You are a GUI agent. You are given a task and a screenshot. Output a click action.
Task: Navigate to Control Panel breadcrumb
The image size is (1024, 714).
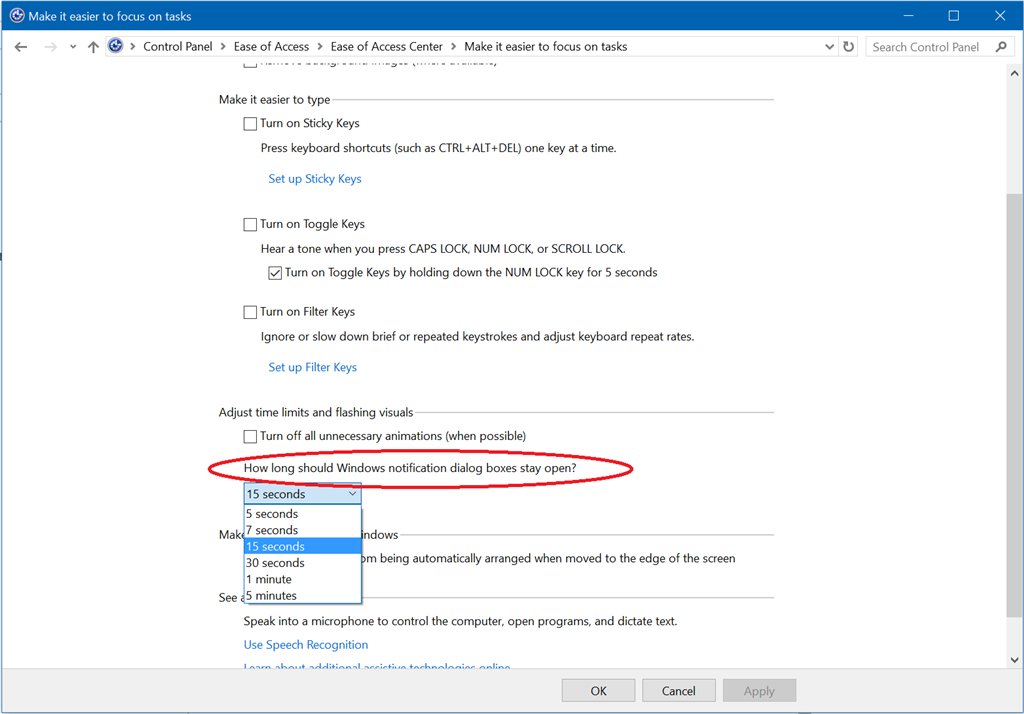[x=178, y=46]
